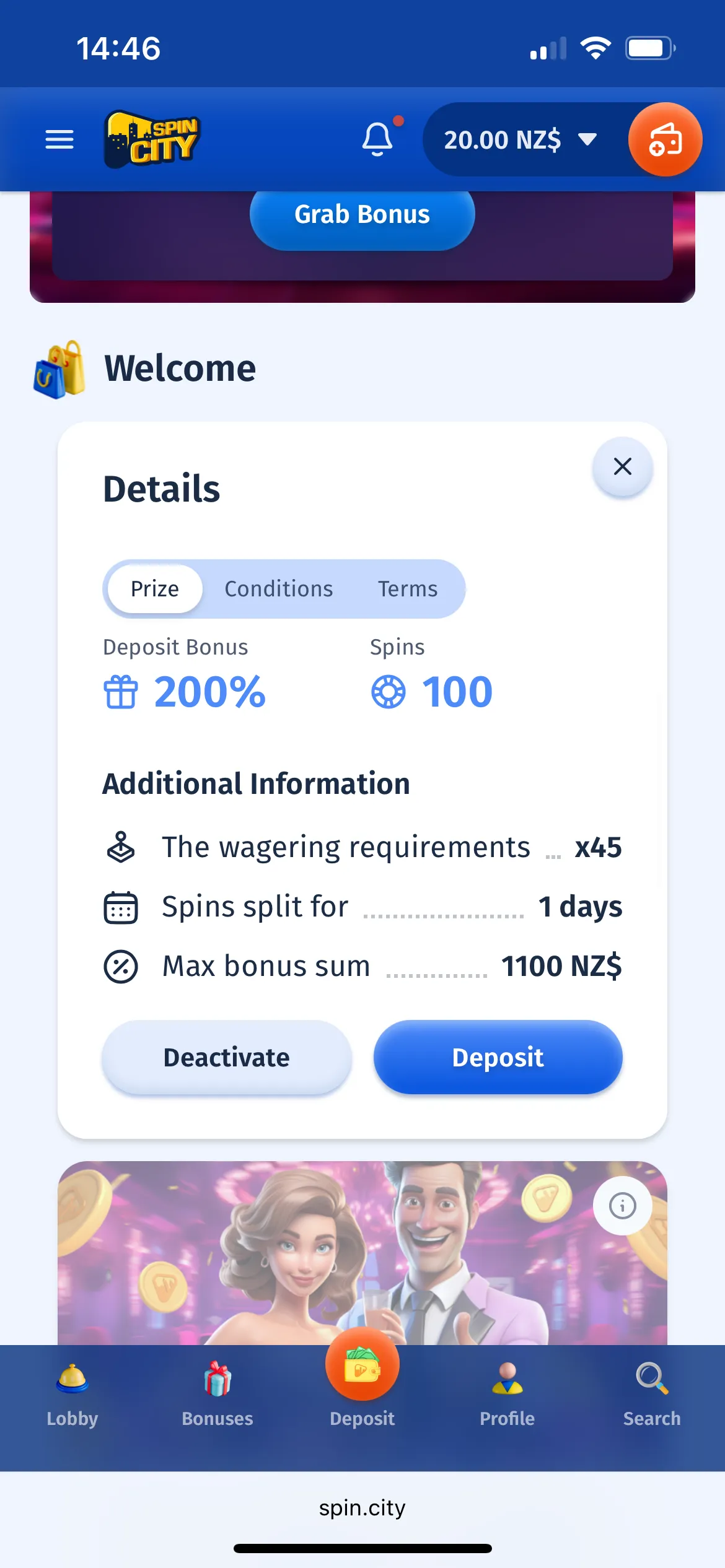The width and height of the screenshot is (725, 1568).
Task: Switch to the Conditions tab
Action: point(279,589)
